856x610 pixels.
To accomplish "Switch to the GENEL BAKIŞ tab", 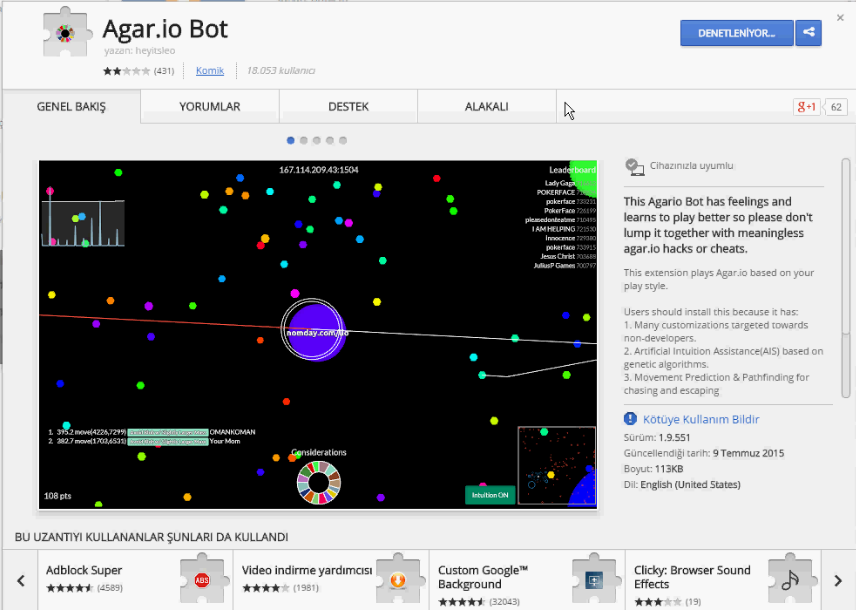I will (x=72, y=106).
